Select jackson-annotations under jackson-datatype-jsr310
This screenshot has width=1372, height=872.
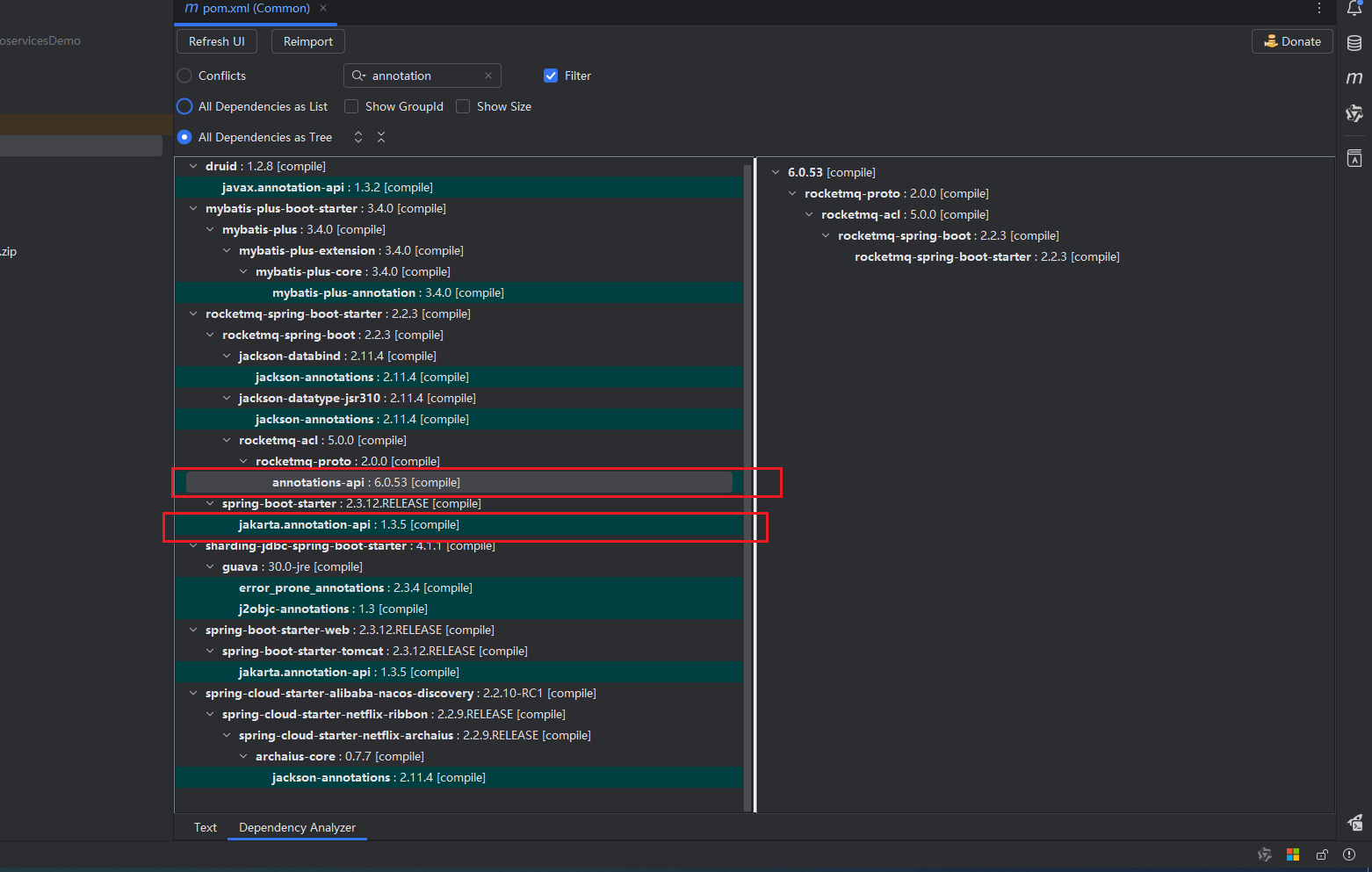click(x=459, y=419)
